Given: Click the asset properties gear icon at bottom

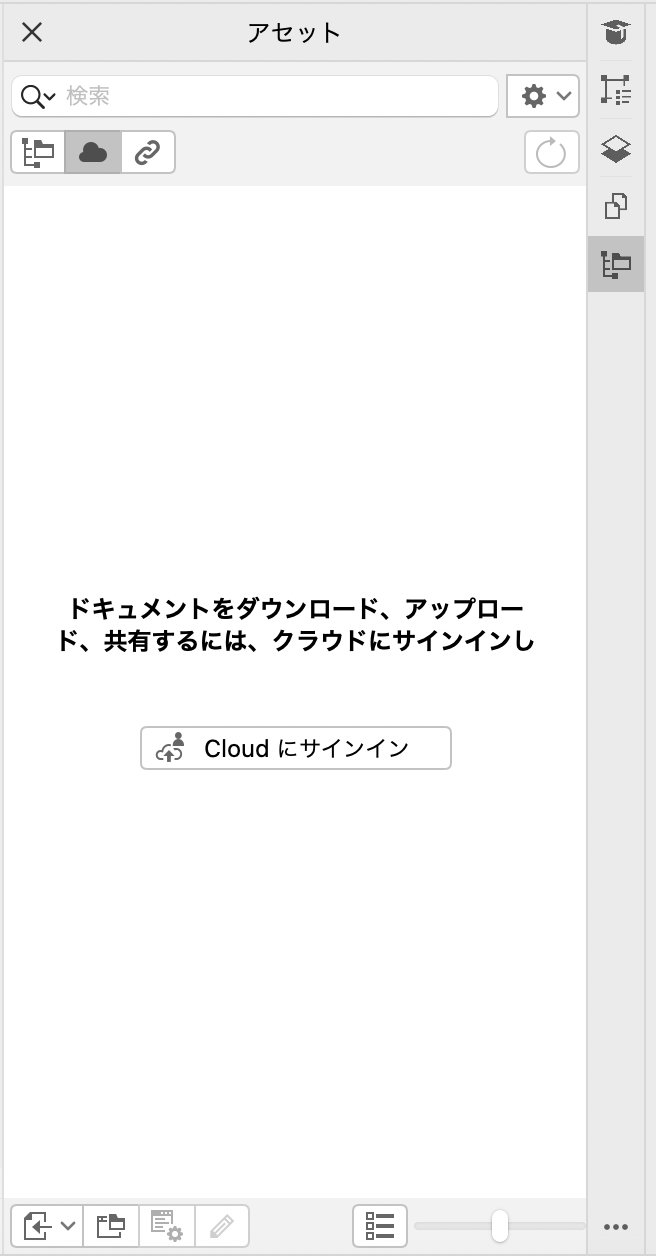Looking at the screenshot, I should [166, 1225].
